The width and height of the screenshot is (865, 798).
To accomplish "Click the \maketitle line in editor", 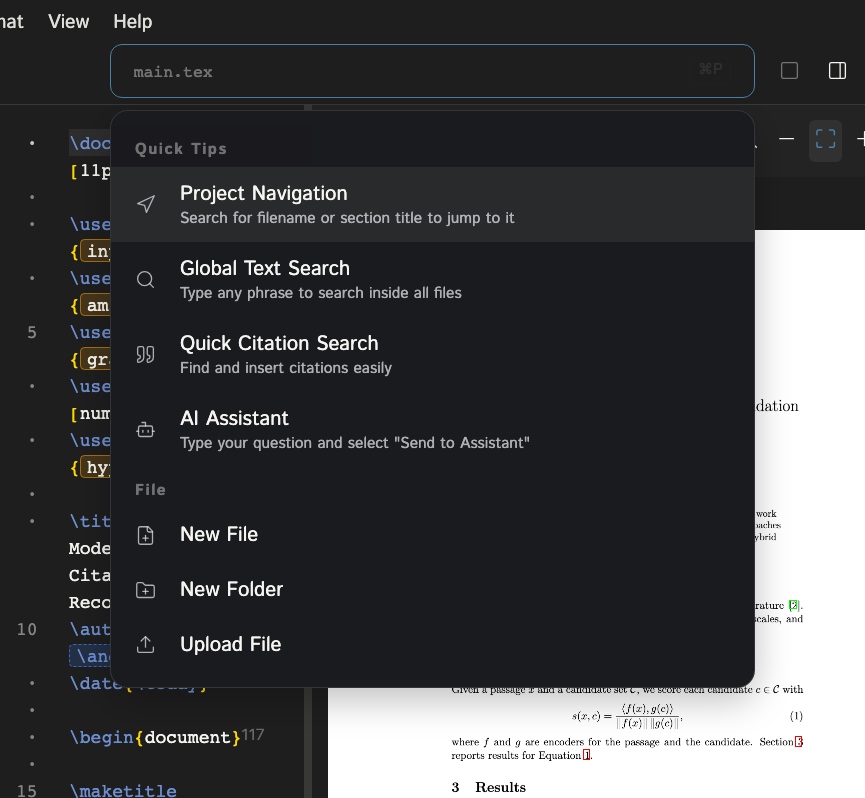I will [123, 791].
